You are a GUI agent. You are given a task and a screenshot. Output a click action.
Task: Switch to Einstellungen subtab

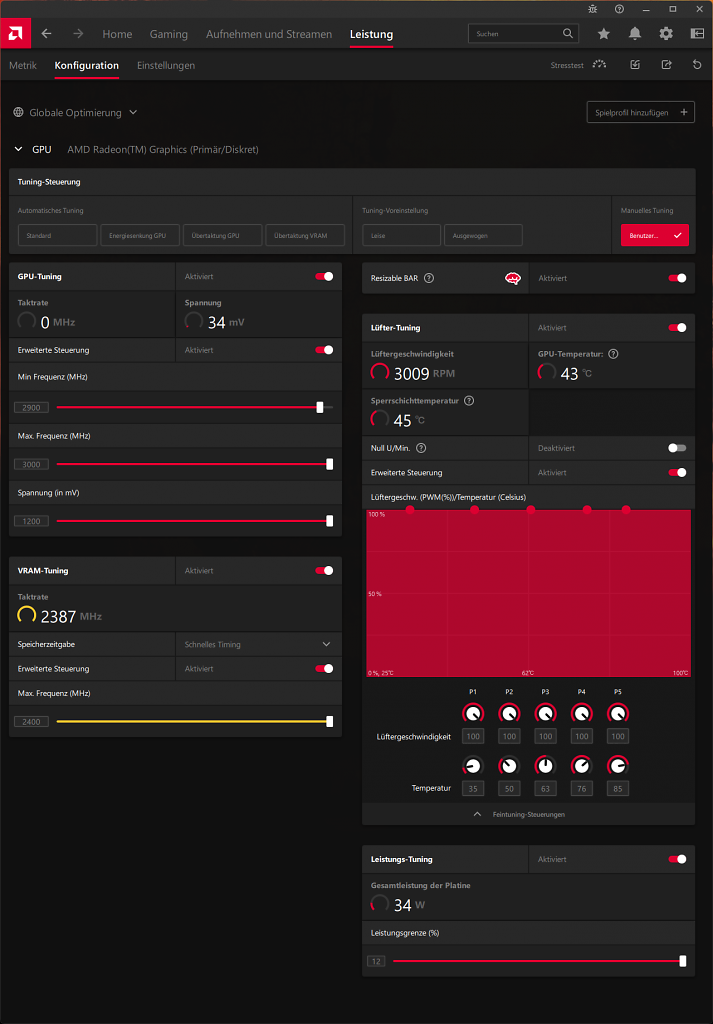166,65
